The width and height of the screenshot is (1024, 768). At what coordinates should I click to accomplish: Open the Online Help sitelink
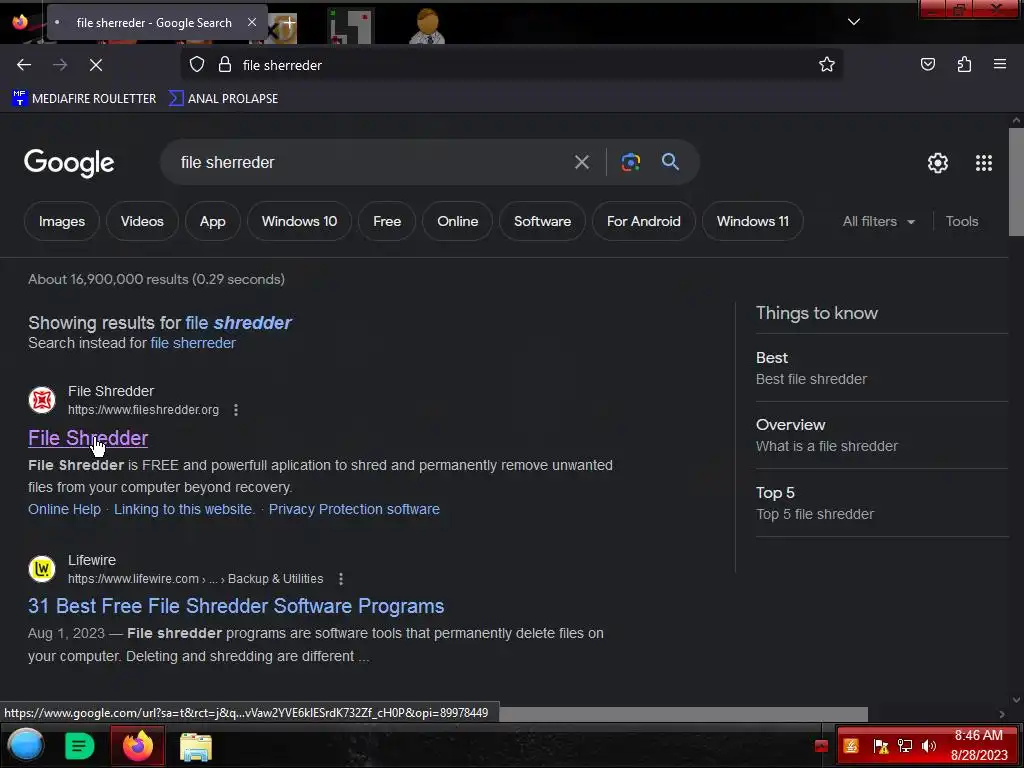click(64, 509)
